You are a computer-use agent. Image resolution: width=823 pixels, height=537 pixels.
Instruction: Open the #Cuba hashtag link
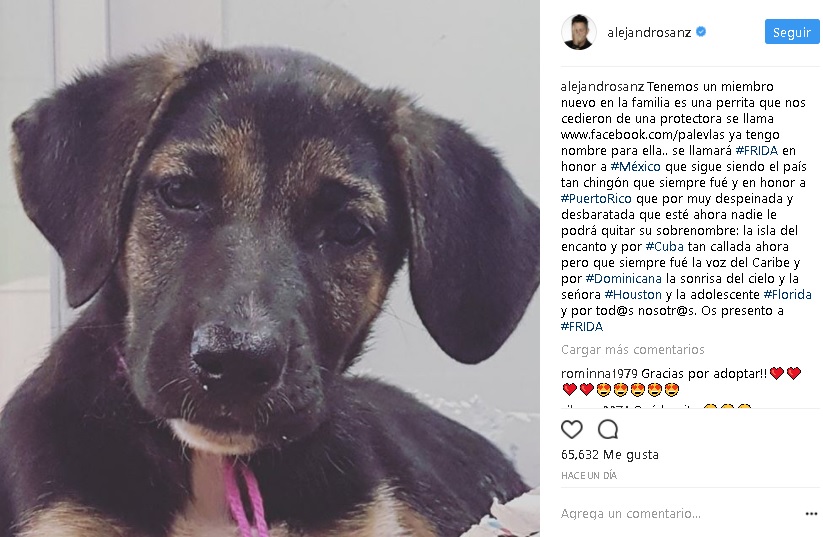664,246
